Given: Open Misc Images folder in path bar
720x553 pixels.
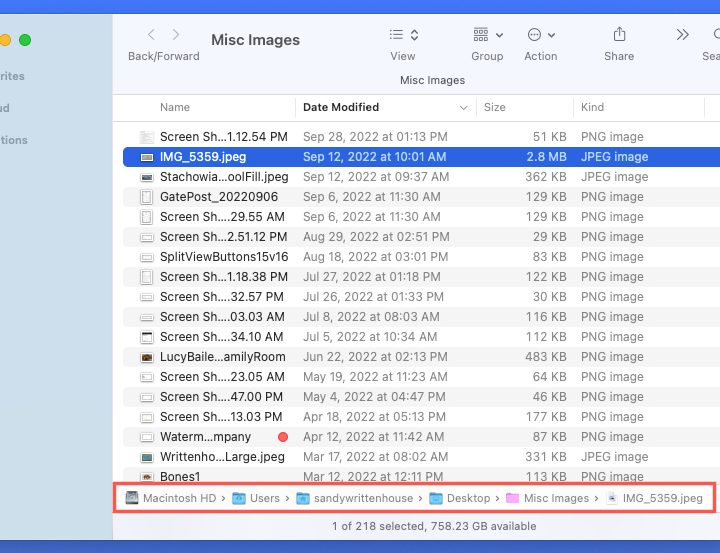Looking at the screenshot, I should pos(547,498).
